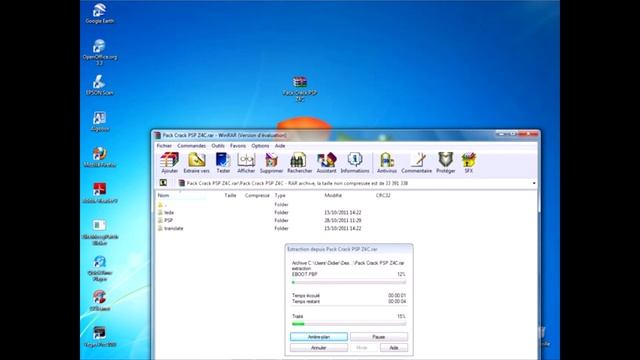This screenshot has height=360, width=640.
Task: Open the Fichier menu
Action: (164, 146)
